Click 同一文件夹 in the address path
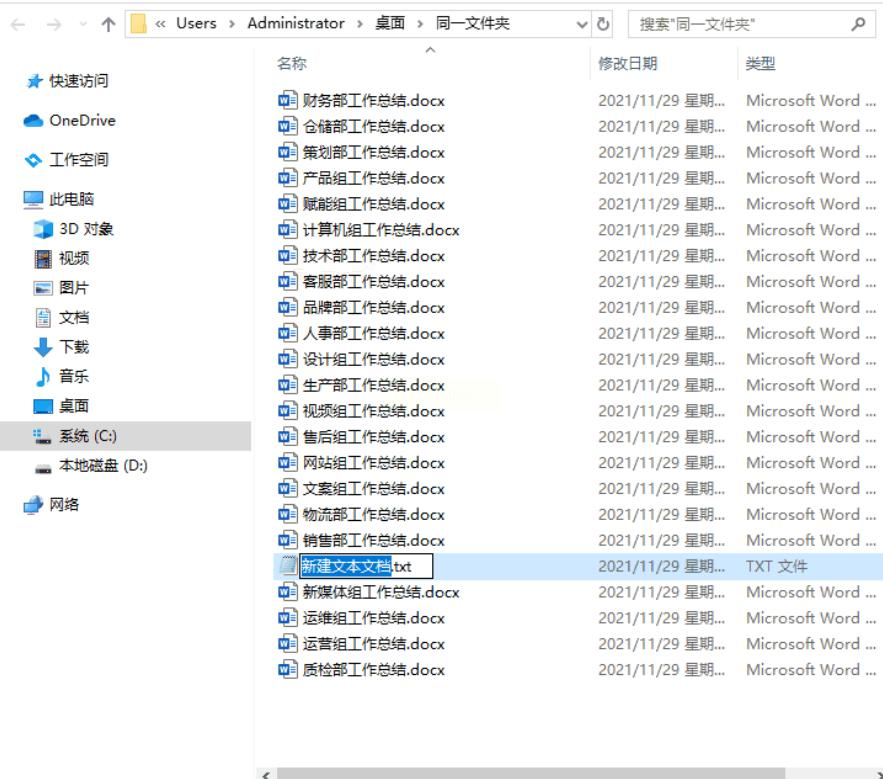Viewport: 883px width, 779px height. pos(472,23)
